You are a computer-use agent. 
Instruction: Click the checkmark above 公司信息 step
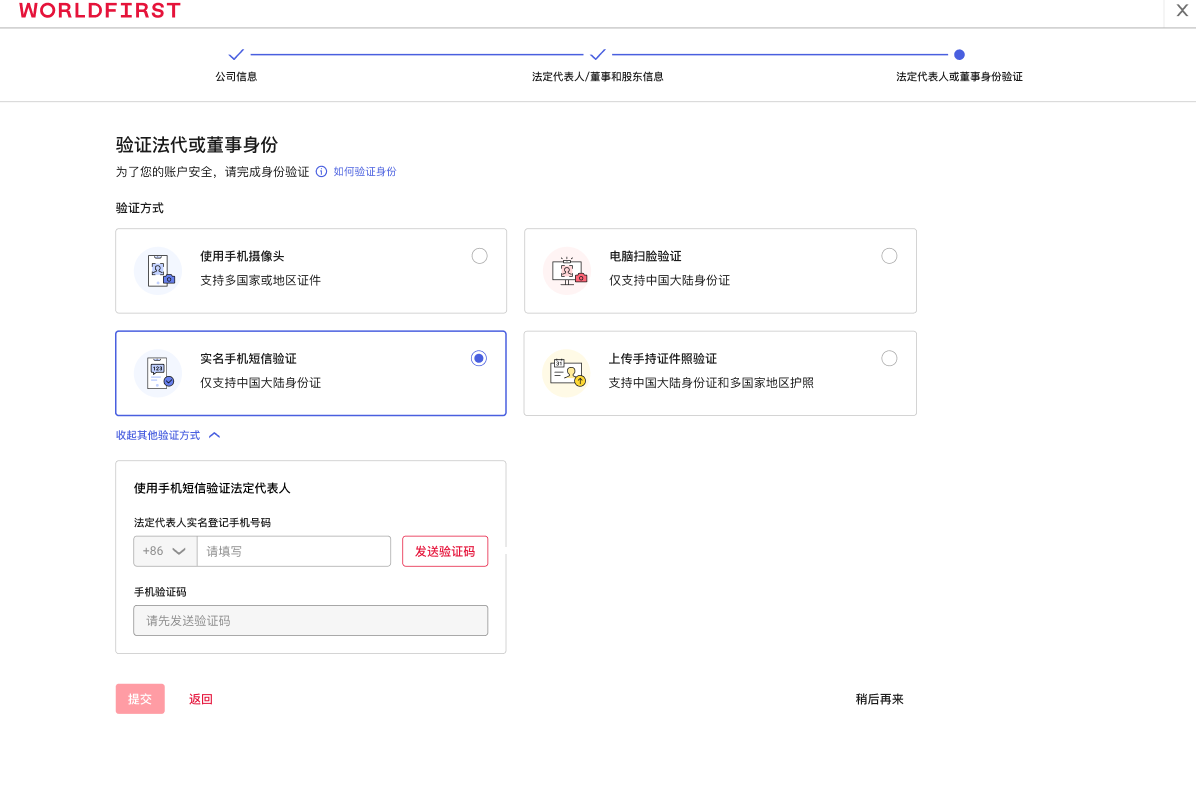pyautogui.click(x=236, y=55)
